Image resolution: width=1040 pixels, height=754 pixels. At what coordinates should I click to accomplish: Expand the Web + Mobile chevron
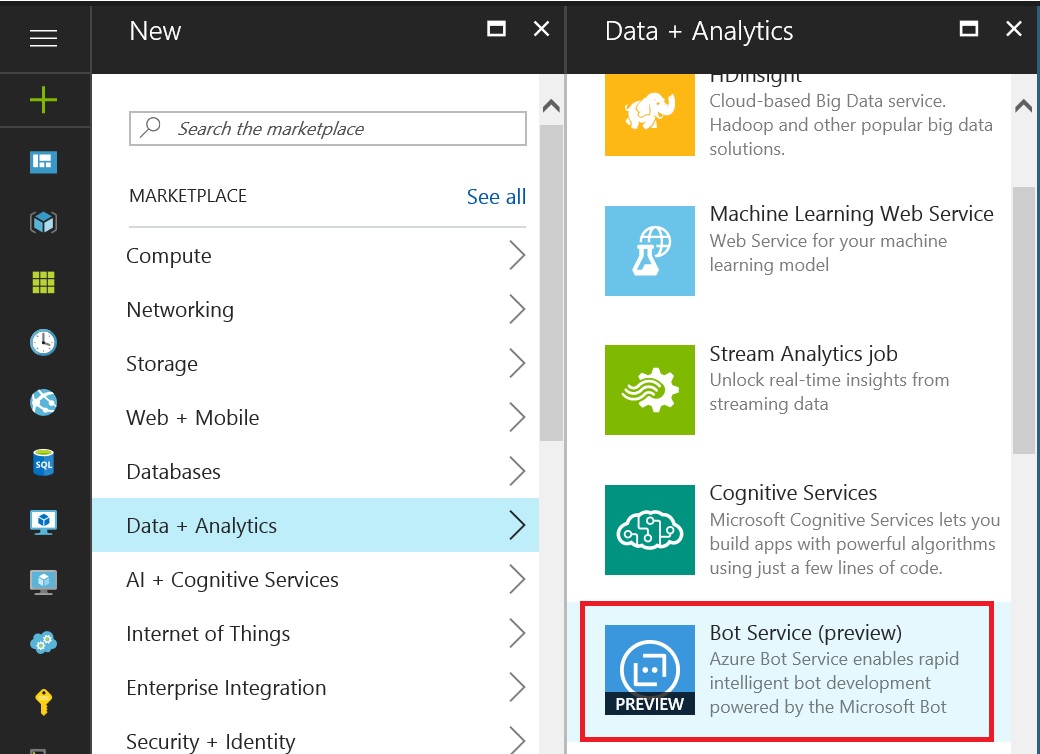pyautogui.click(x=517, y=417)
